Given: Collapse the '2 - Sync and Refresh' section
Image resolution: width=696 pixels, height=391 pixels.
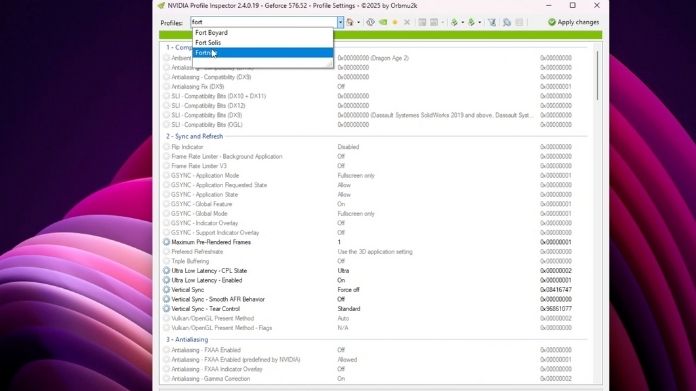Looking at the screenshot, I should [x=194, y=136].
